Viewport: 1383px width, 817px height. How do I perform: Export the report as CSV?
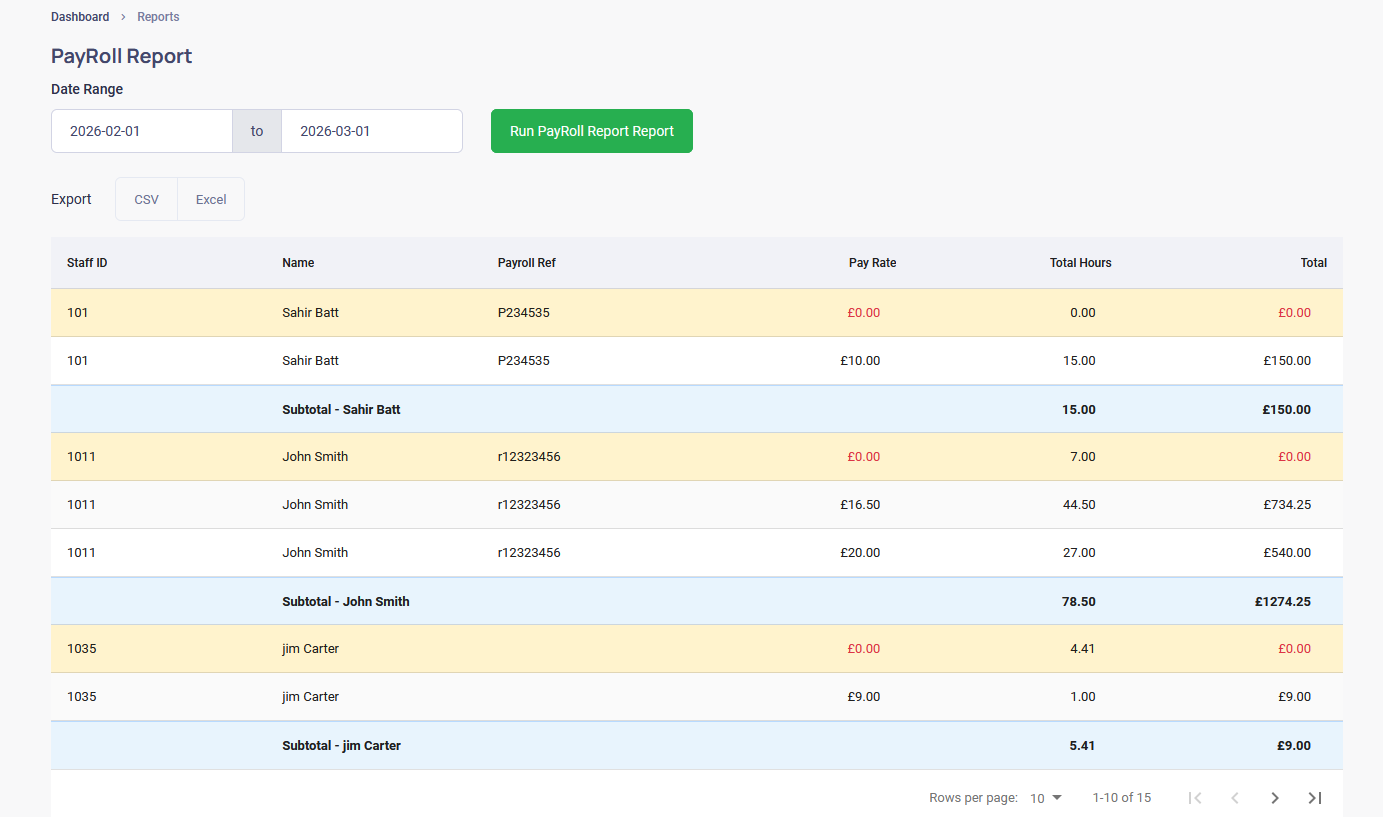pos(146,199)
